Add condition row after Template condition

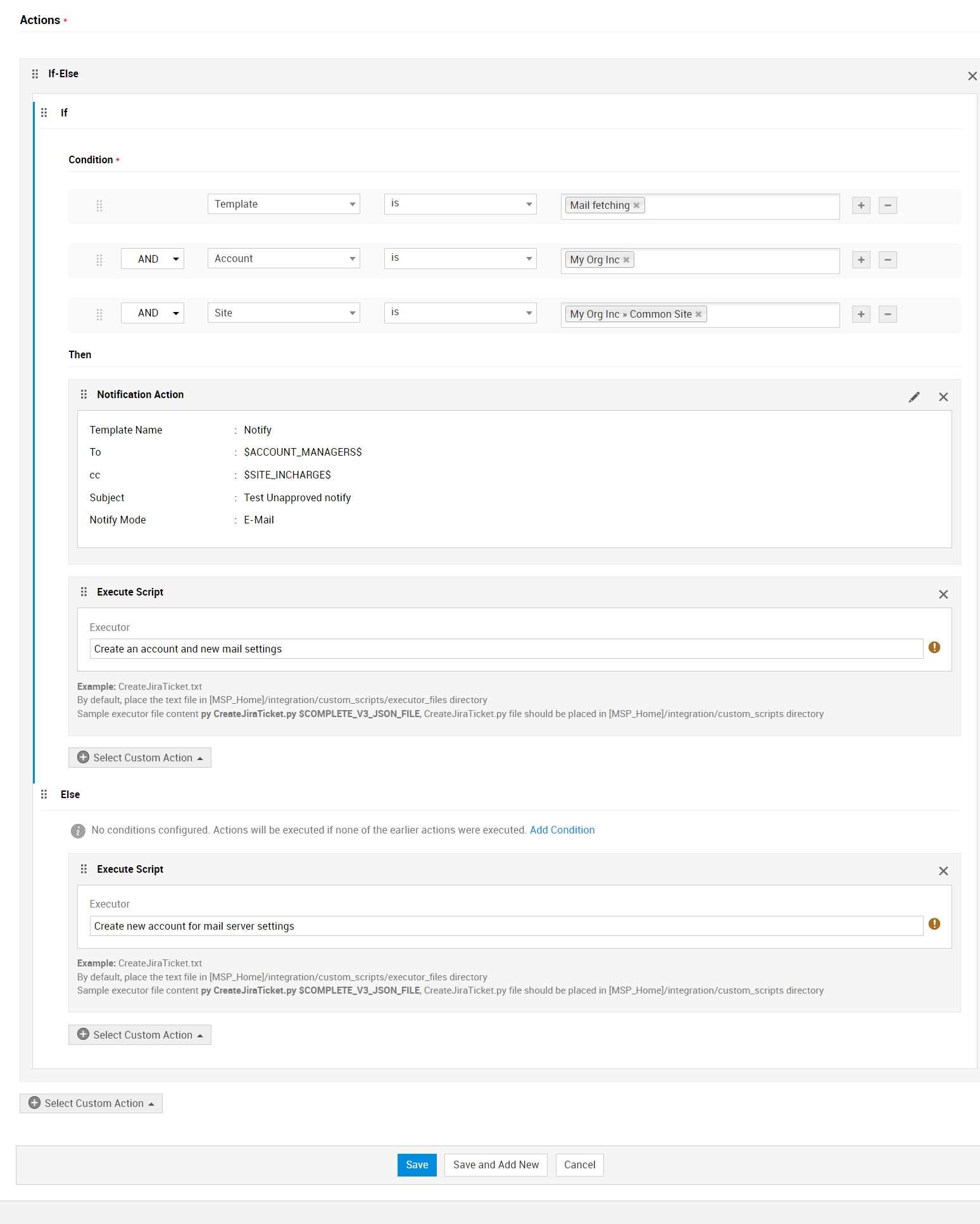(861, 205)
